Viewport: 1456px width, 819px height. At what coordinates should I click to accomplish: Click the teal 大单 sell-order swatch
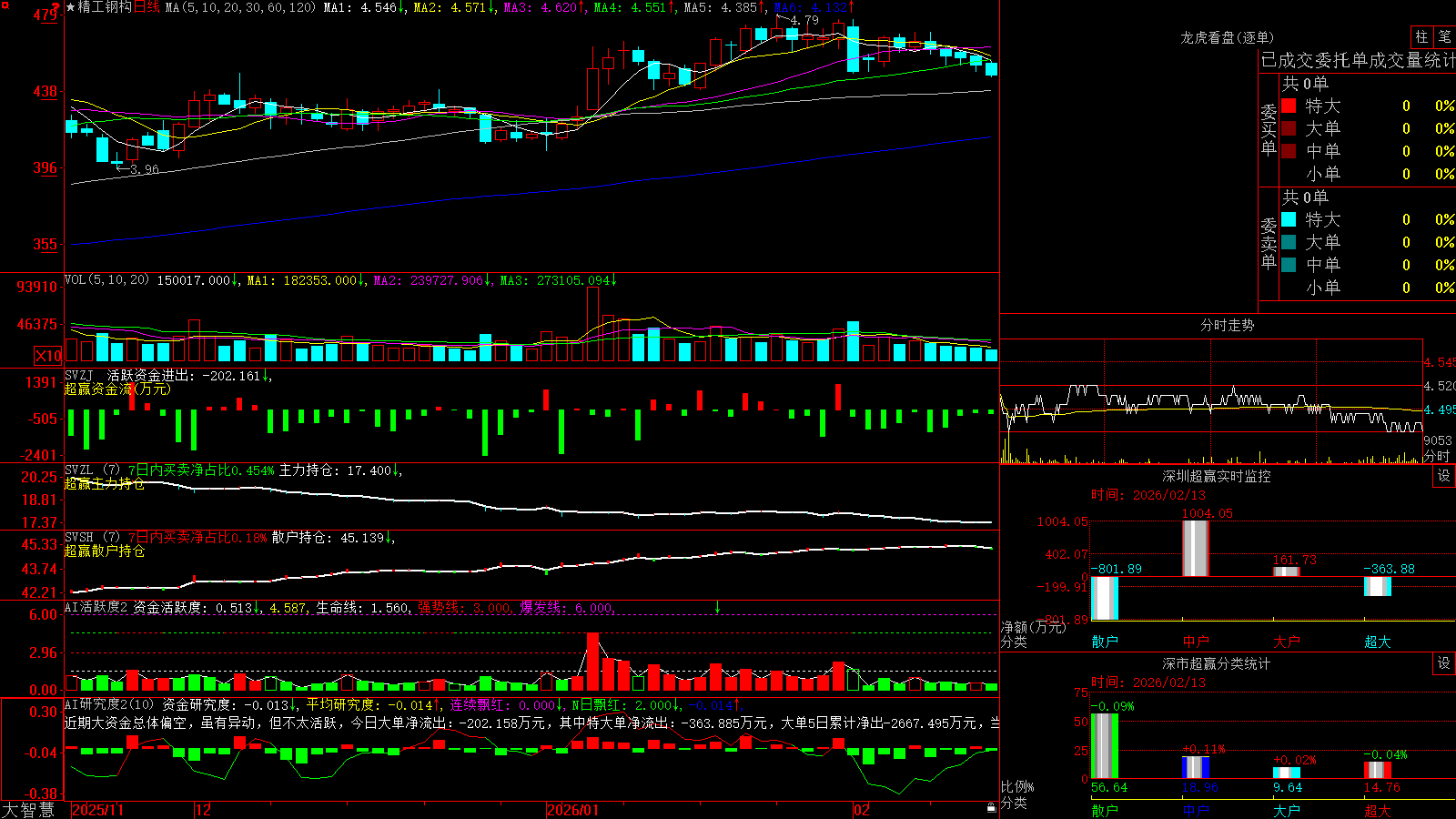pos(1289,242)
